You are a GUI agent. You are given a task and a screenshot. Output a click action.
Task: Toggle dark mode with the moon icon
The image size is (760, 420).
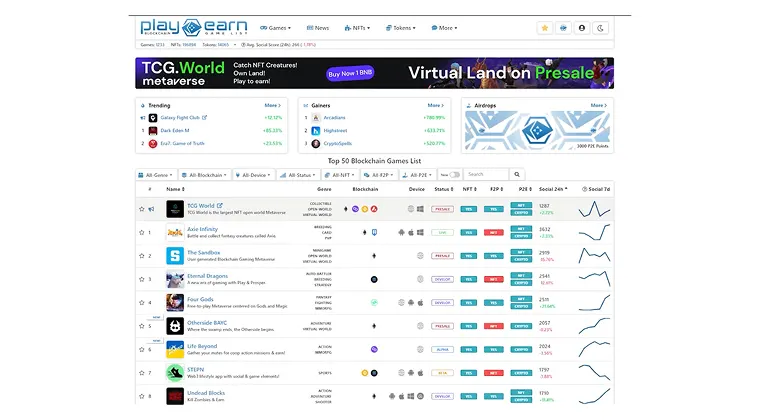coord(601,28)
